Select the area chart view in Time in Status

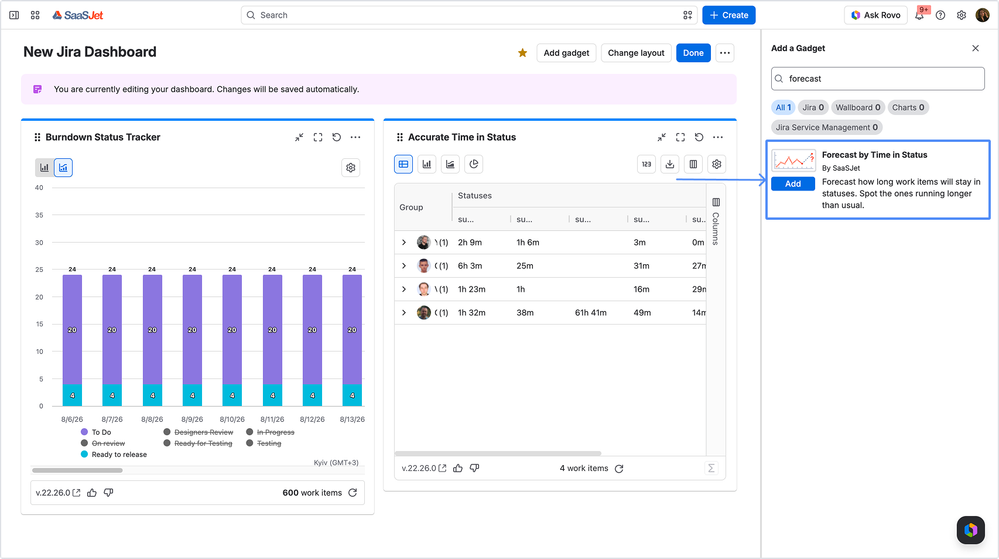pos(450,164)
